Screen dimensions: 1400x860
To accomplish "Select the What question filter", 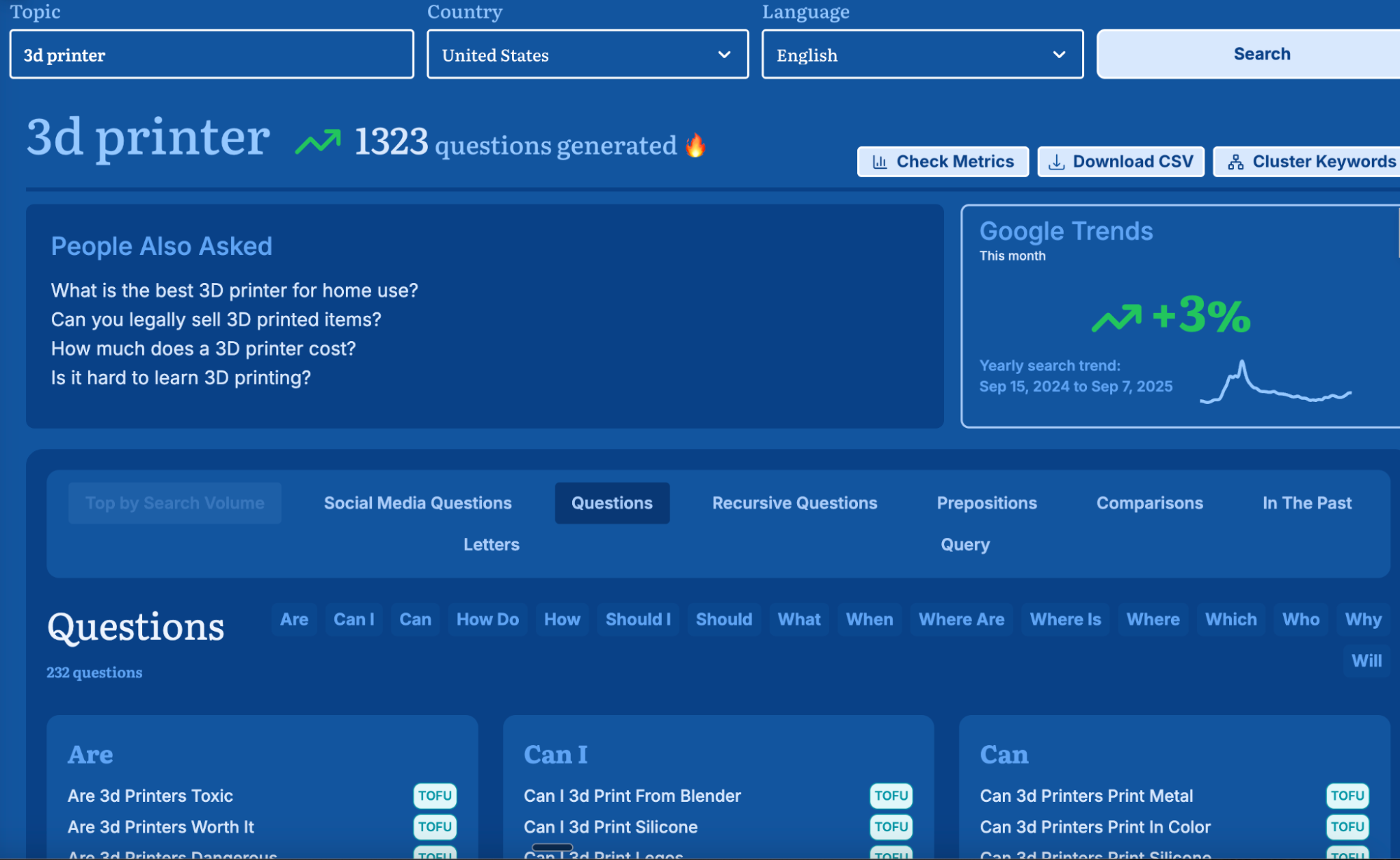I will pos(799,619).
